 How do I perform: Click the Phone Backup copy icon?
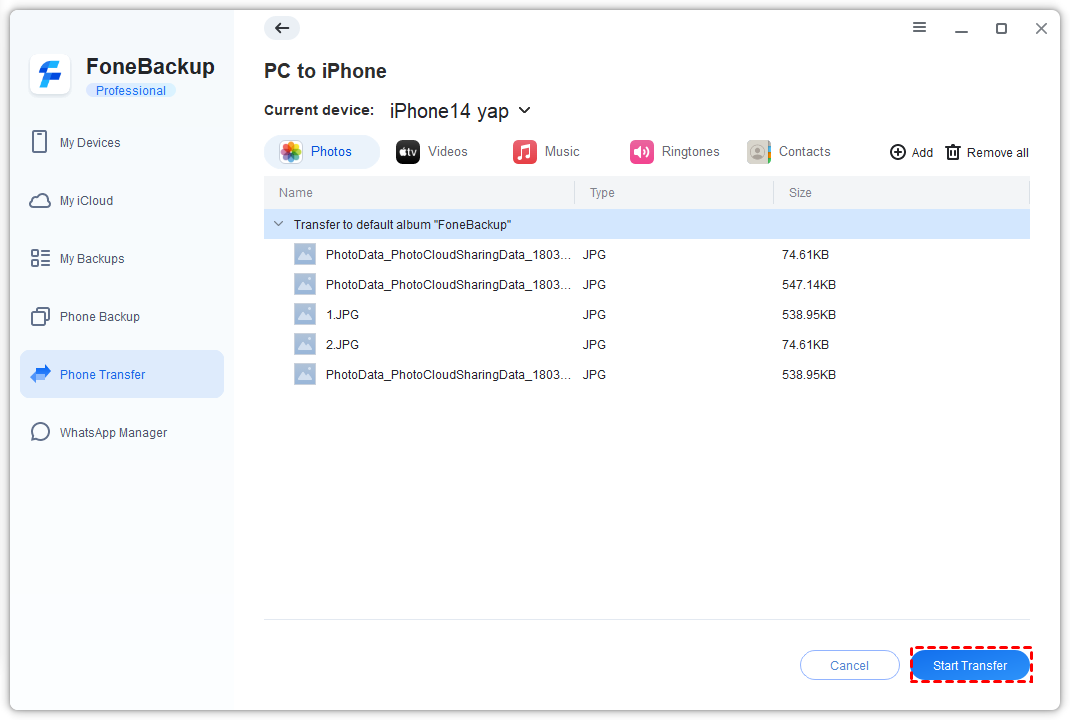40,317
